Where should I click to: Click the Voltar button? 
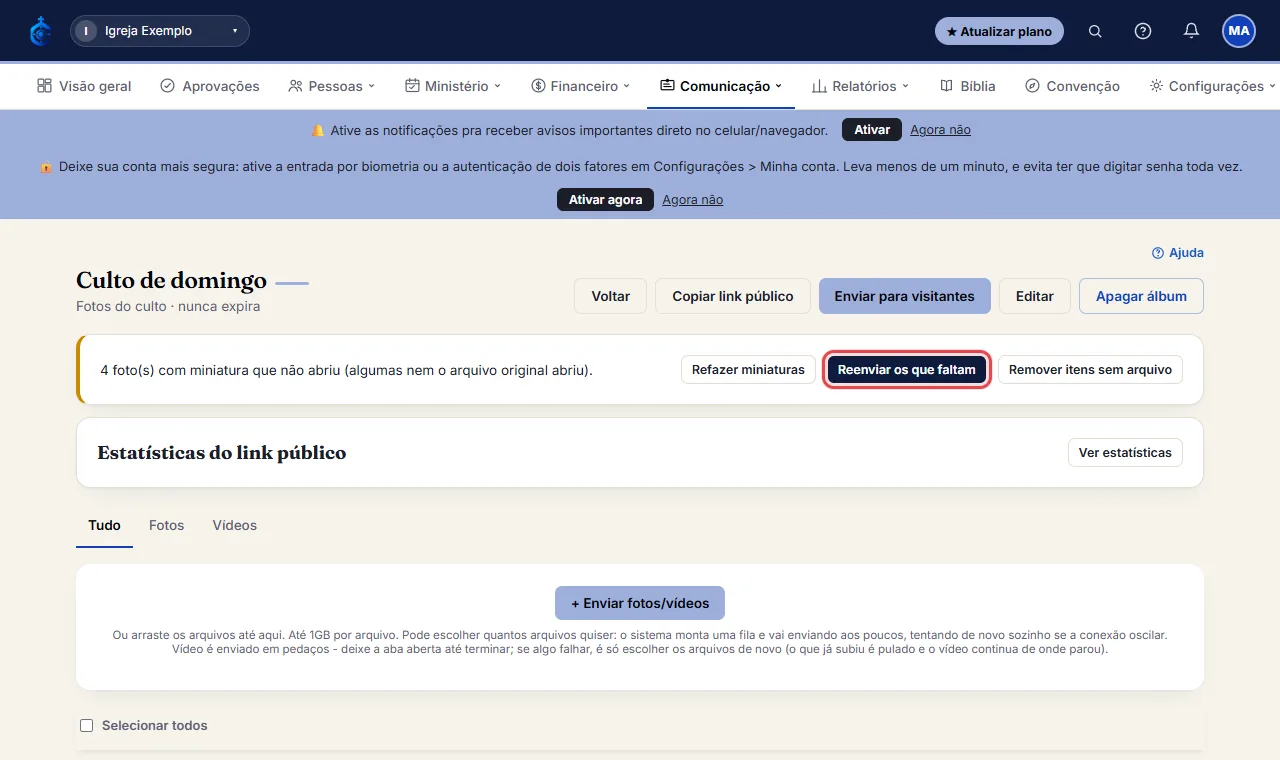click(x=610, y=296)
